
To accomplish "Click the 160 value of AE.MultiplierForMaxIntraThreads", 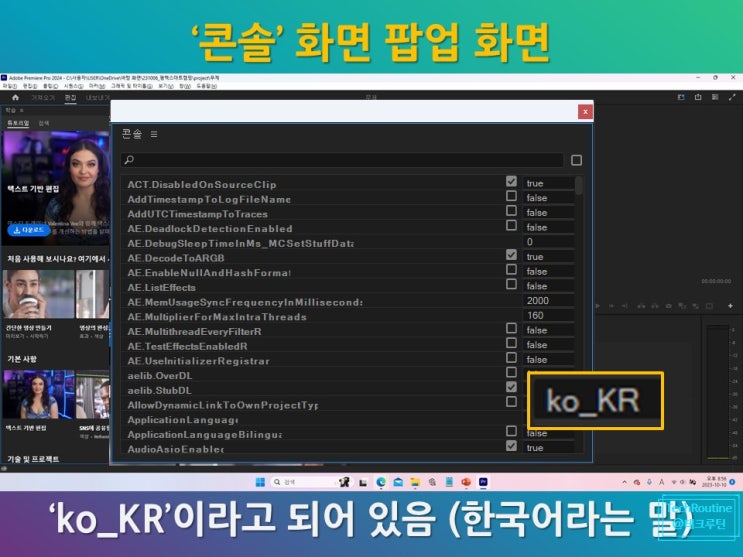I will (x=548, y=315).
